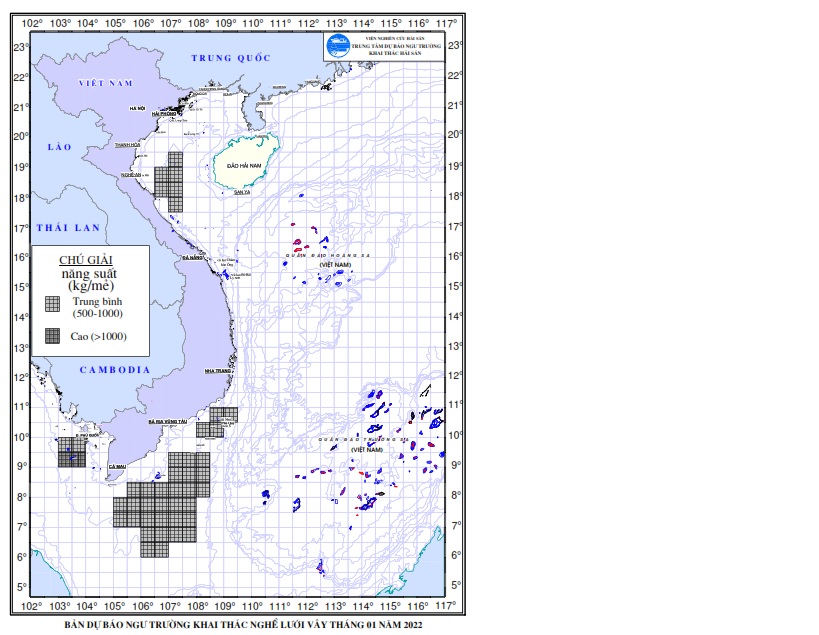Image resolution: width=819 pixels, height=635 pixels.
Task: Click the ĐẢO HẢI NAM island label
Action: (244, 166)
